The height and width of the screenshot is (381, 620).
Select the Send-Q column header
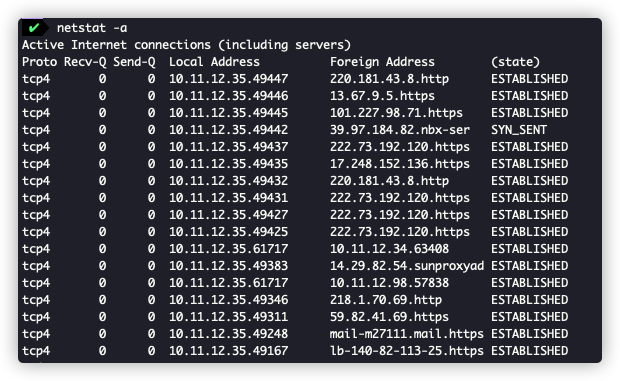(134, 62)
